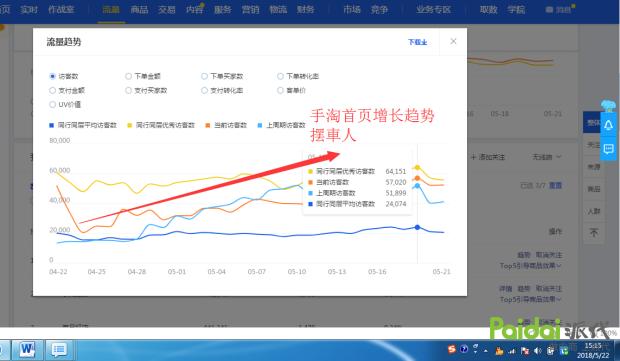Screen dimensions: 620x361
Task: Open the volume speaker tray icon
Action: [537, 351]
